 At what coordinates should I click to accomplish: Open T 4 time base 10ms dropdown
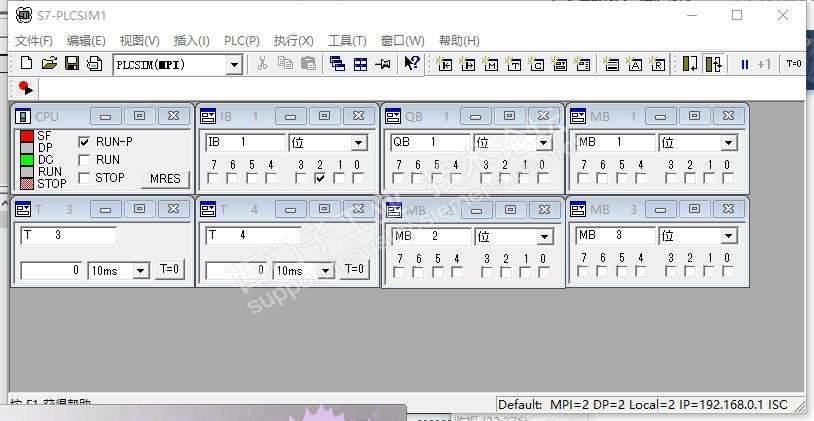click(326, 271)
